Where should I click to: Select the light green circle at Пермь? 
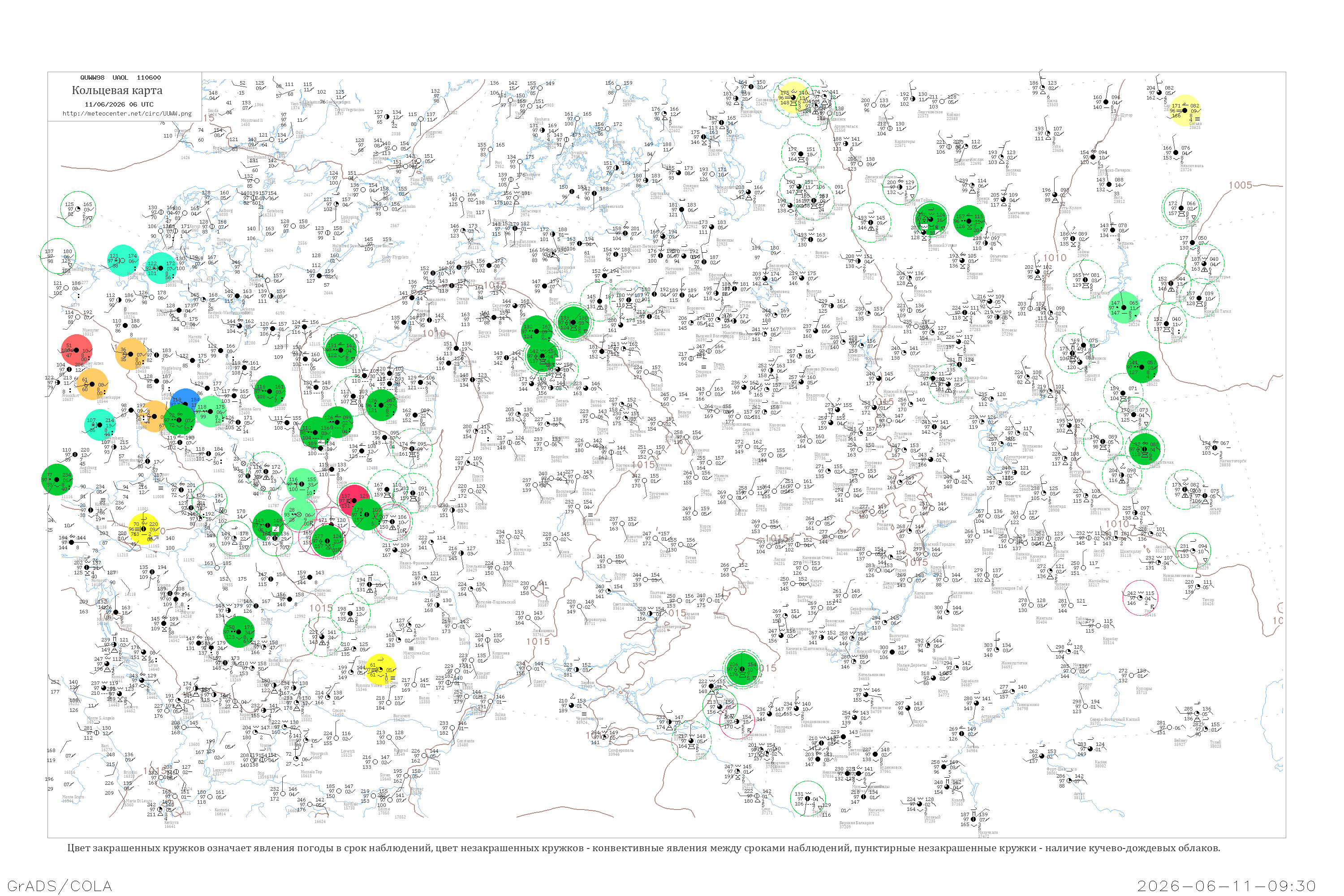click(1124, 307)
